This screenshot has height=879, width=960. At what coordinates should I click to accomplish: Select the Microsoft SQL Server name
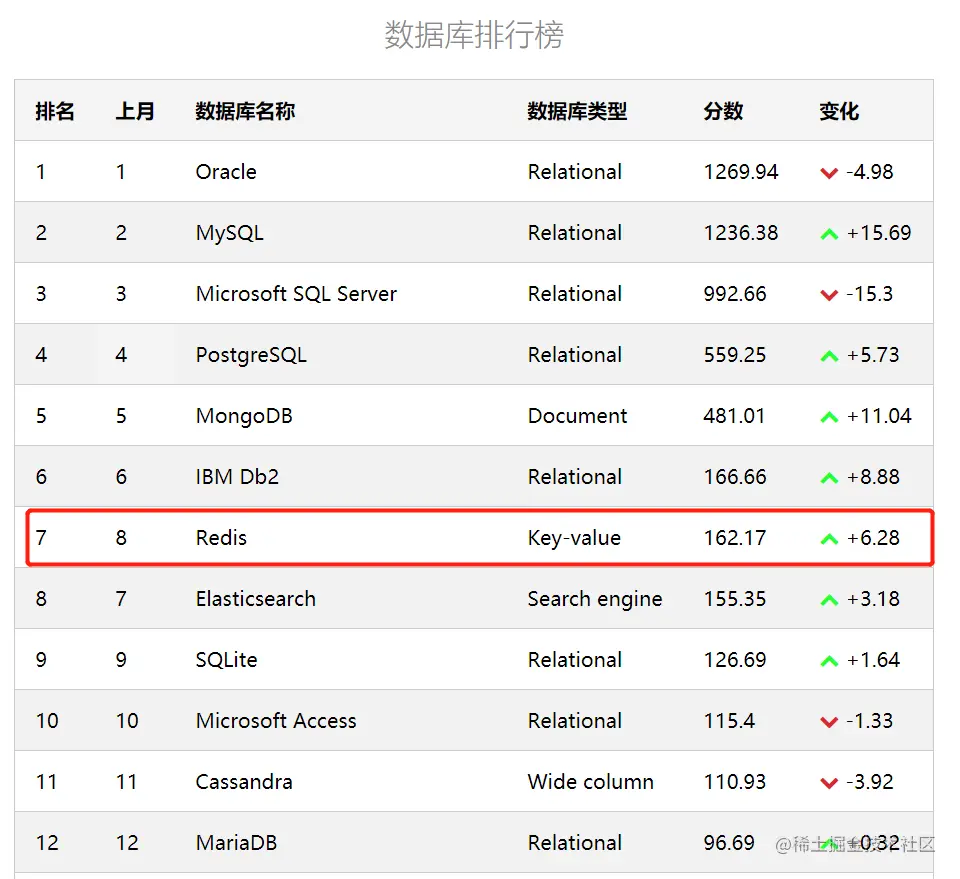(x=296, y=294)
